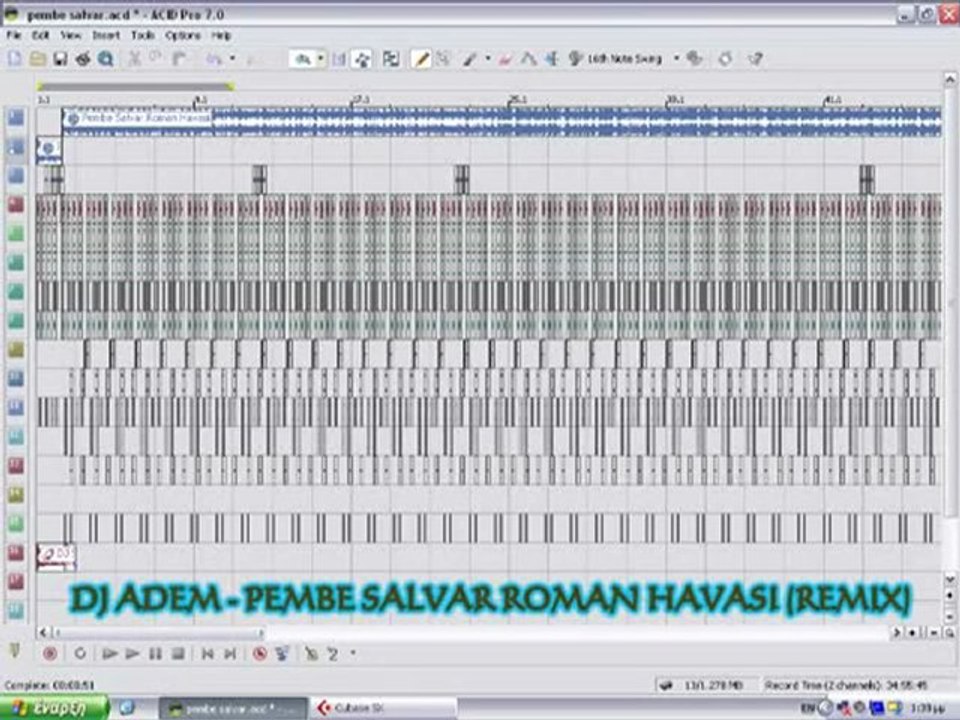The width and height of the screenshot is (960, 720).
Task: Click the Pembe Salvar Roman Havasi audio event
Action: [501, 121]
